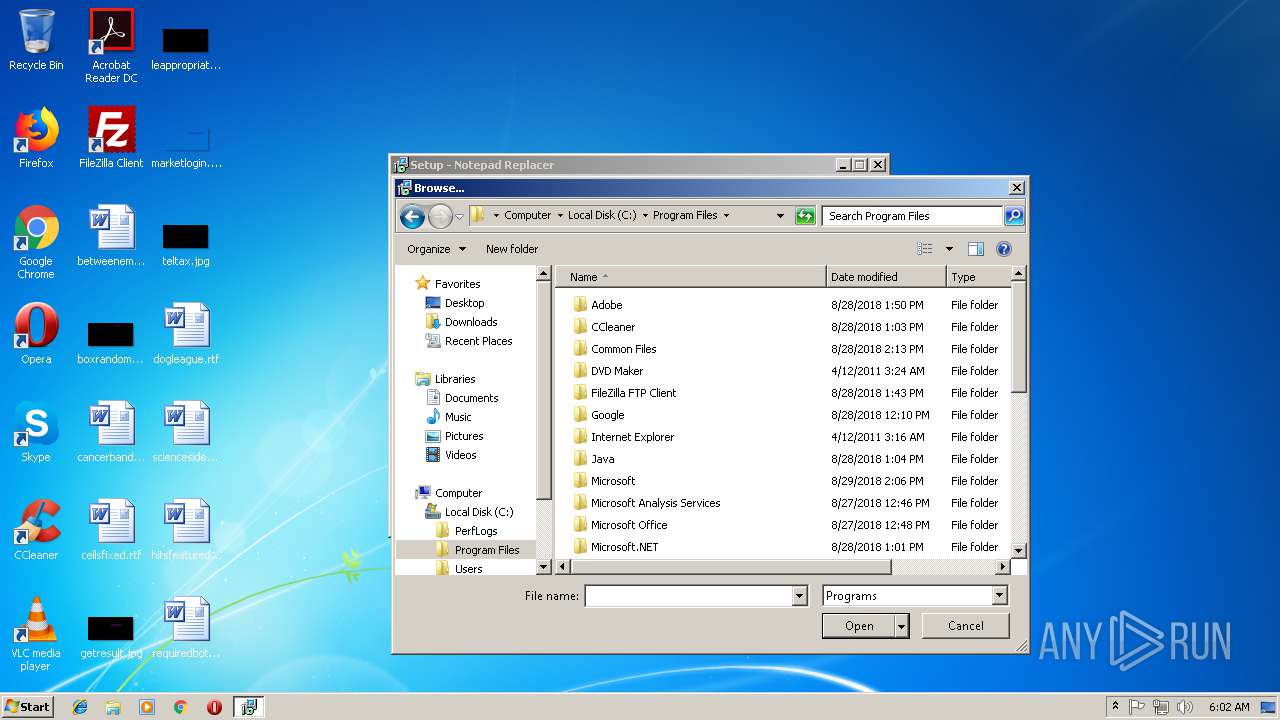The height and width of the screenshot is (720, 1280).
Task: Open the Skype desktop shortcut
Action: tap(36, 432)
